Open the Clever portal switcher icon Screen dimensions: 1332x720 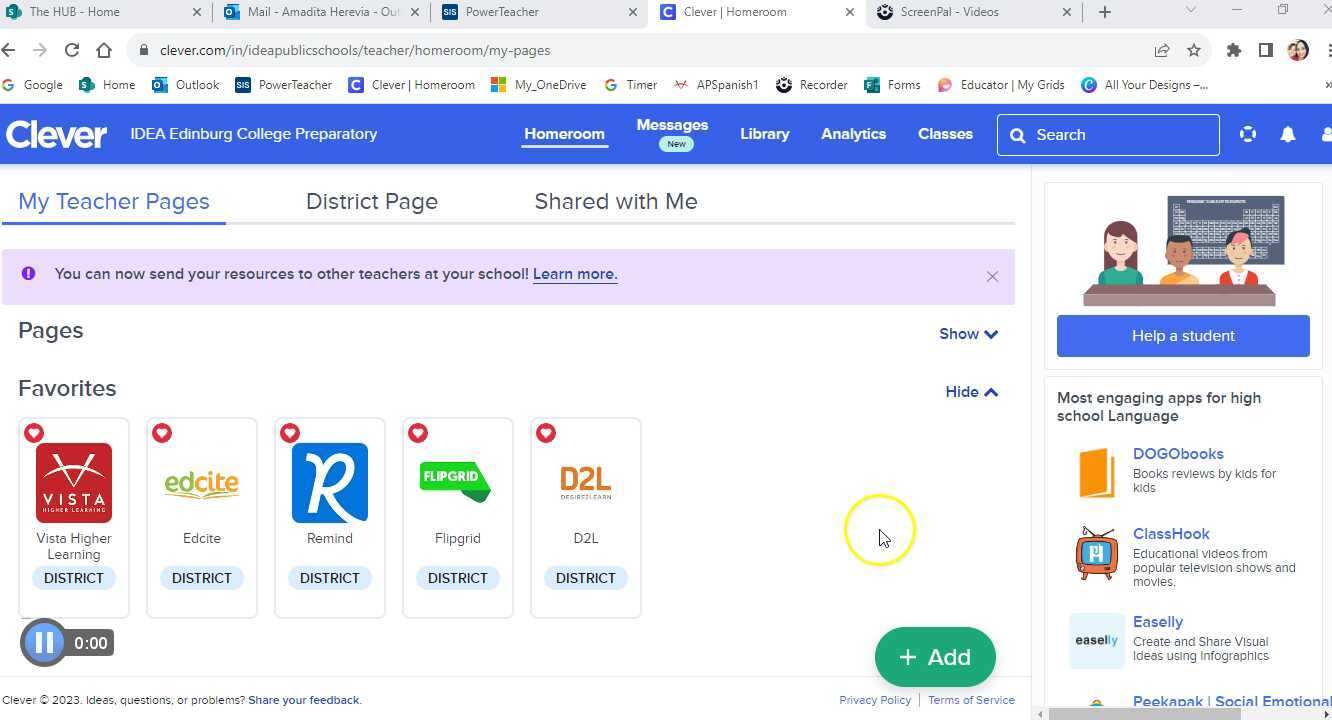coord(1248,134)
